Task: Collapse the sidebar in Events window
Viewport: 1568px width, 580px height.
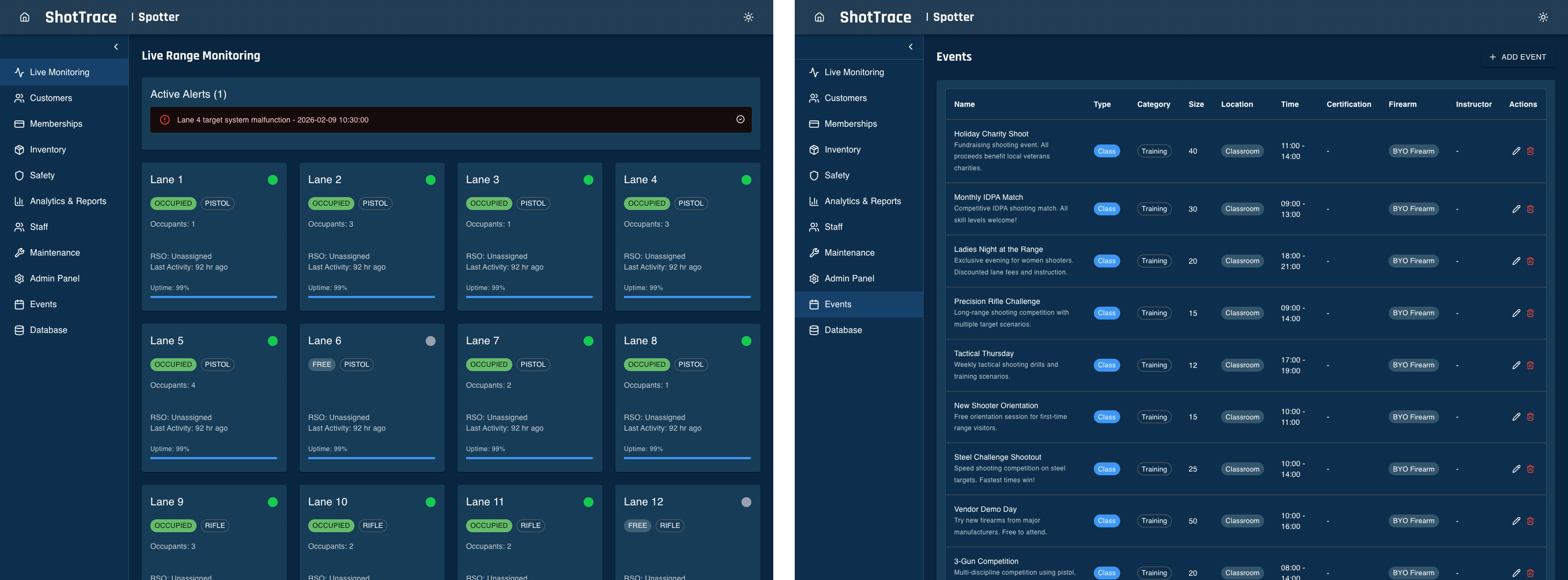Action: coord(911,47)
